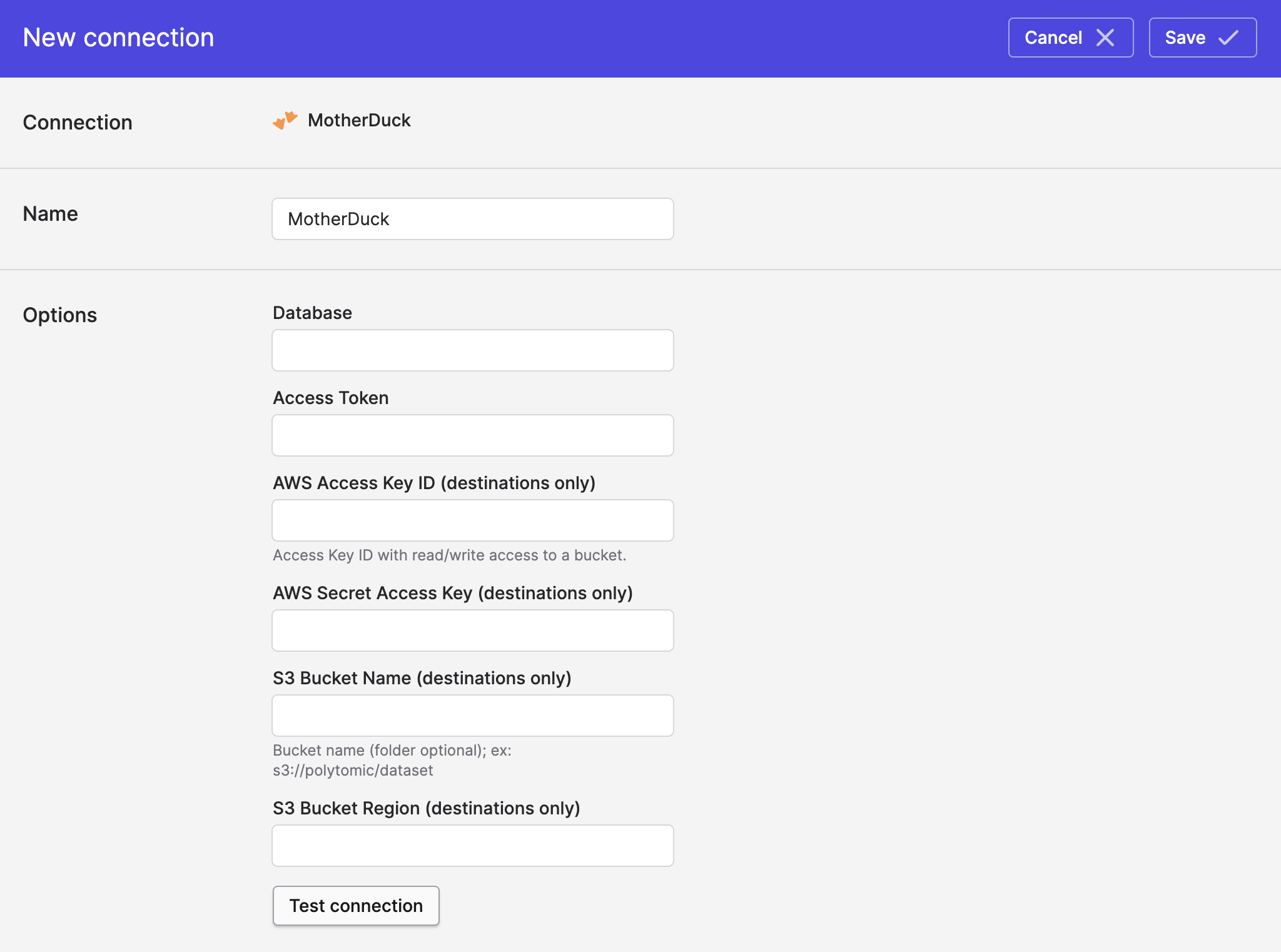Viewport: 1281px width, 952px height.
Task: Focus the Name input field
Action: click(472, 219)
